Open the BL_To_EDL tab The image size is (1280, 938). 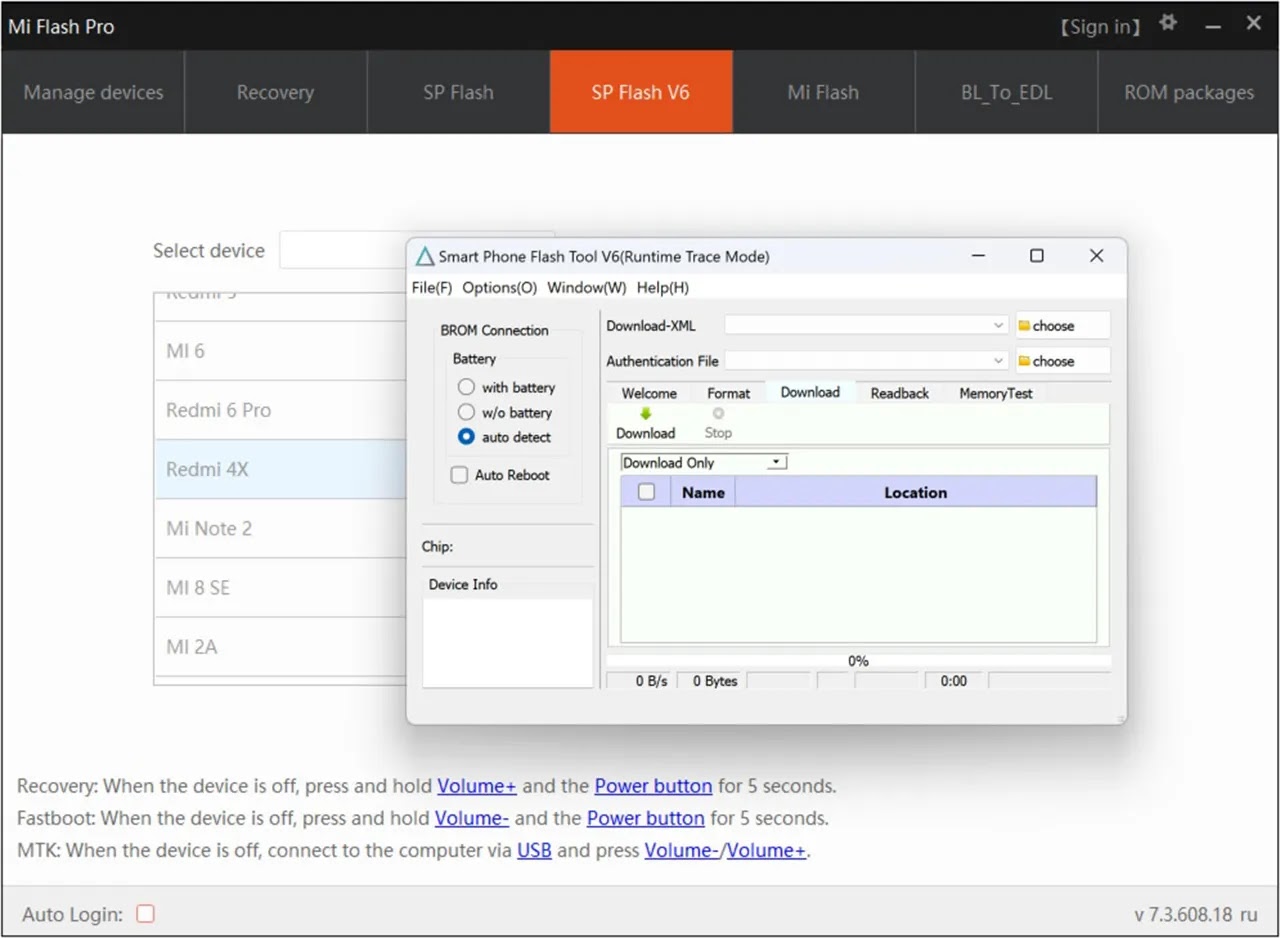(x=1006, y=92)
